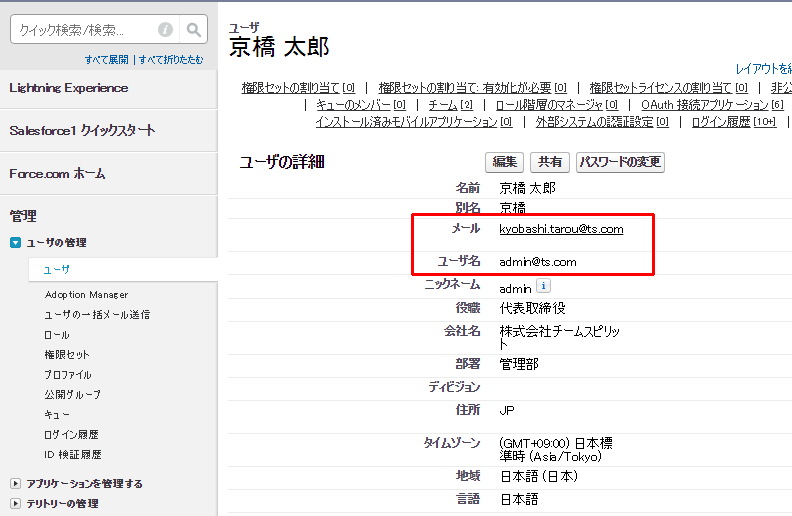Click the すべて展開 link
Screen dimensions: 792x516
point(107,60)
